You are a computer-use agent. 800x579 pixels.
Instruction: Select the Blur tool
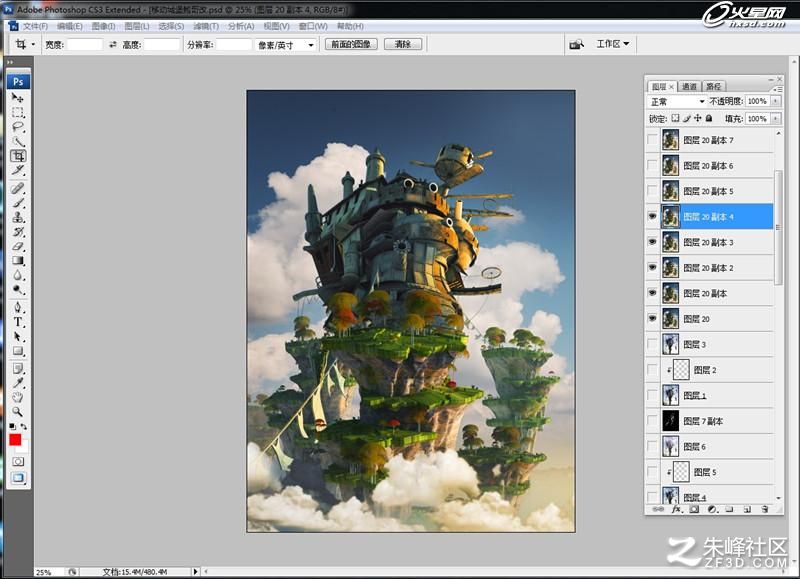tap(18, 275)
